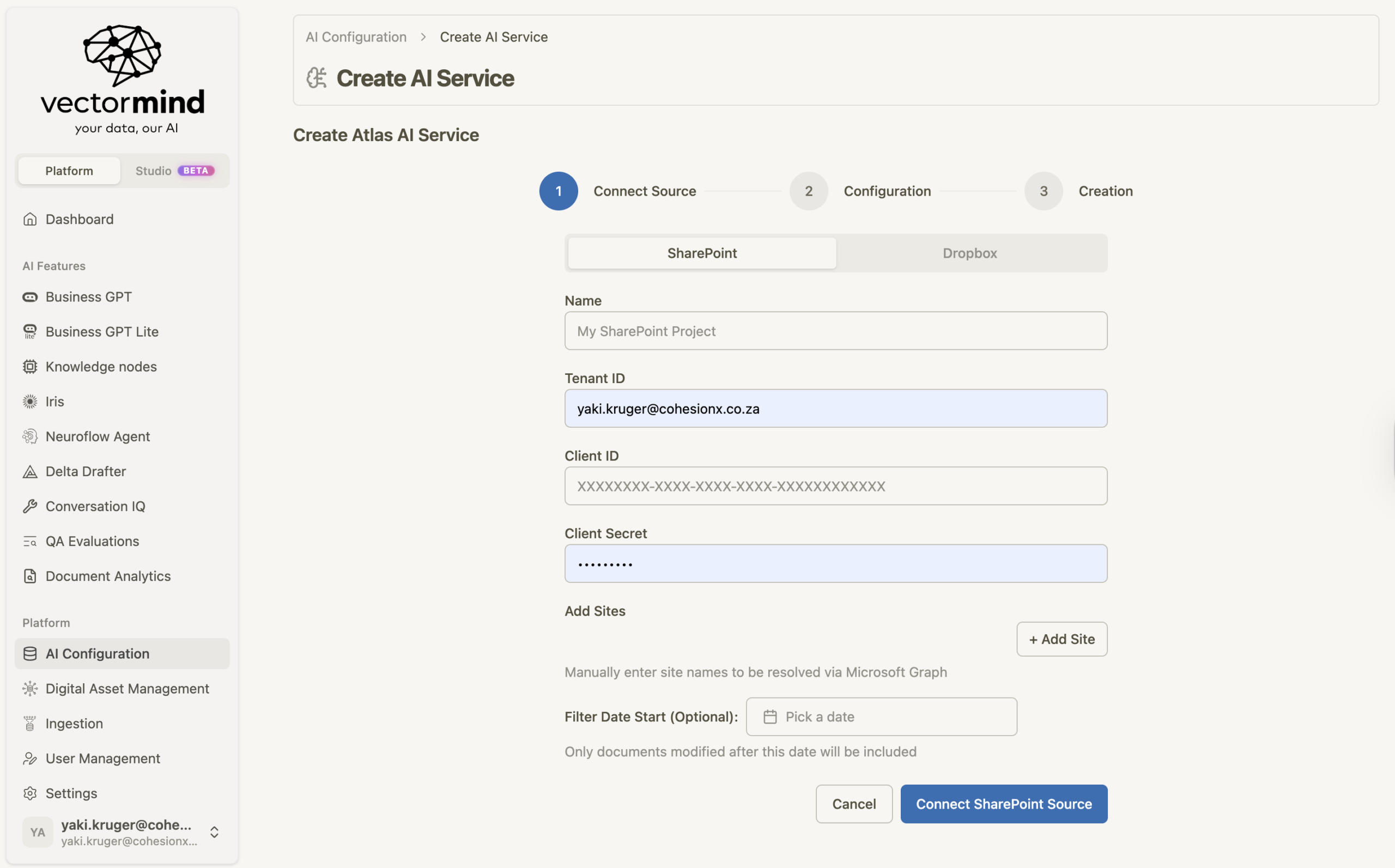Image resolution: width=1395 pixels, height=868 pixels.
Task: Open Delta Drafter
Action: (x=122, y=472)
